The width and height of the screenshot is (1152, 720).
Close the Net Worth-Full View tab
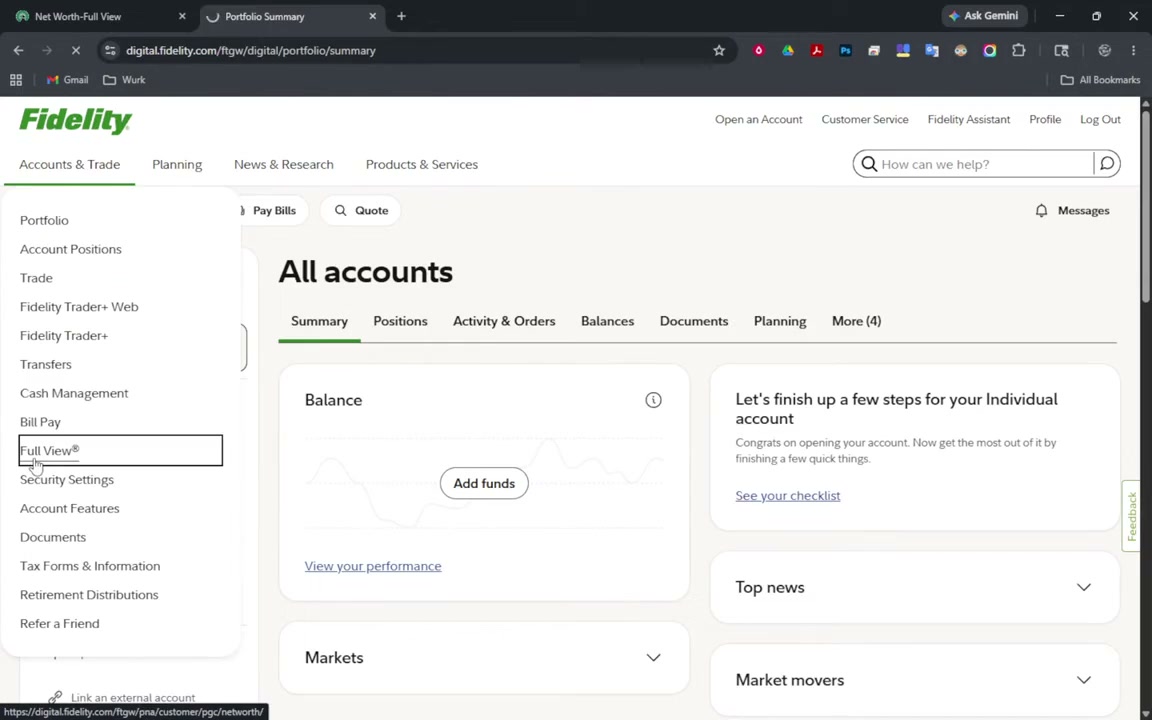182,16
